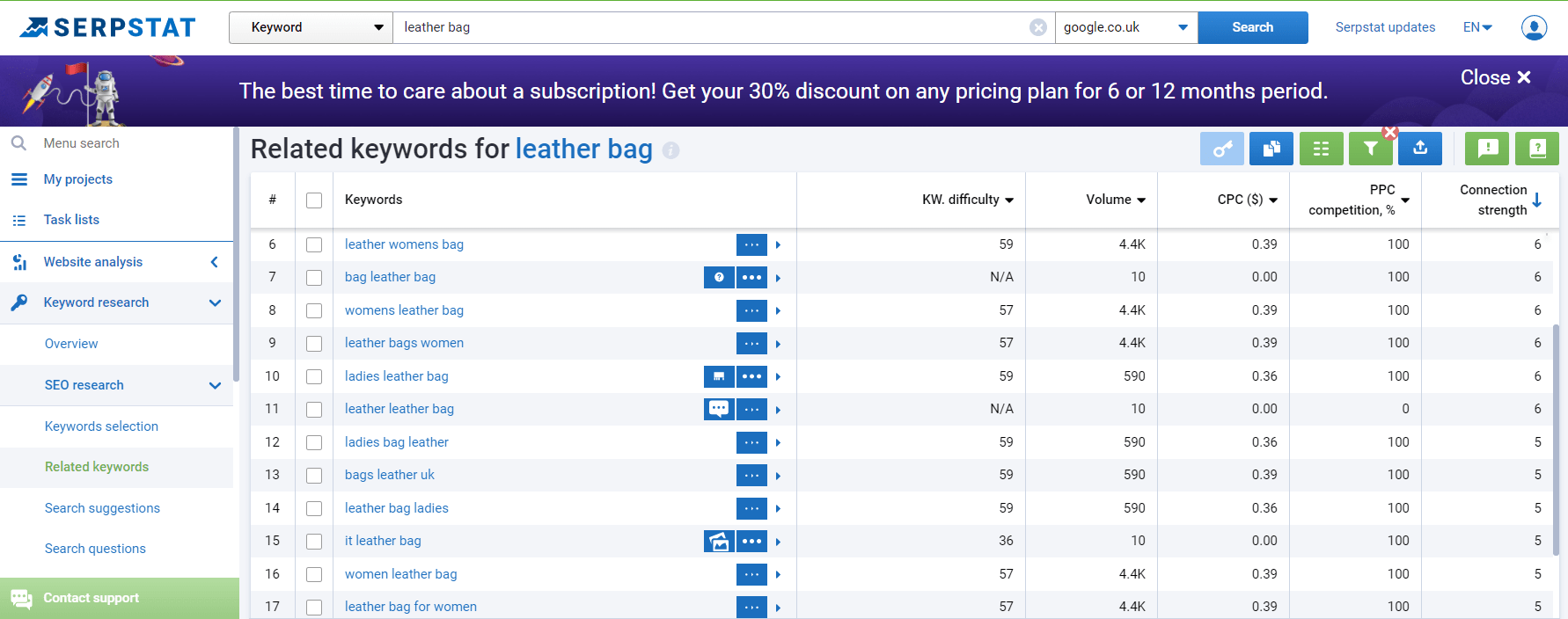
Task: Click the exclamation feedback button
Action: [1487, 149]
